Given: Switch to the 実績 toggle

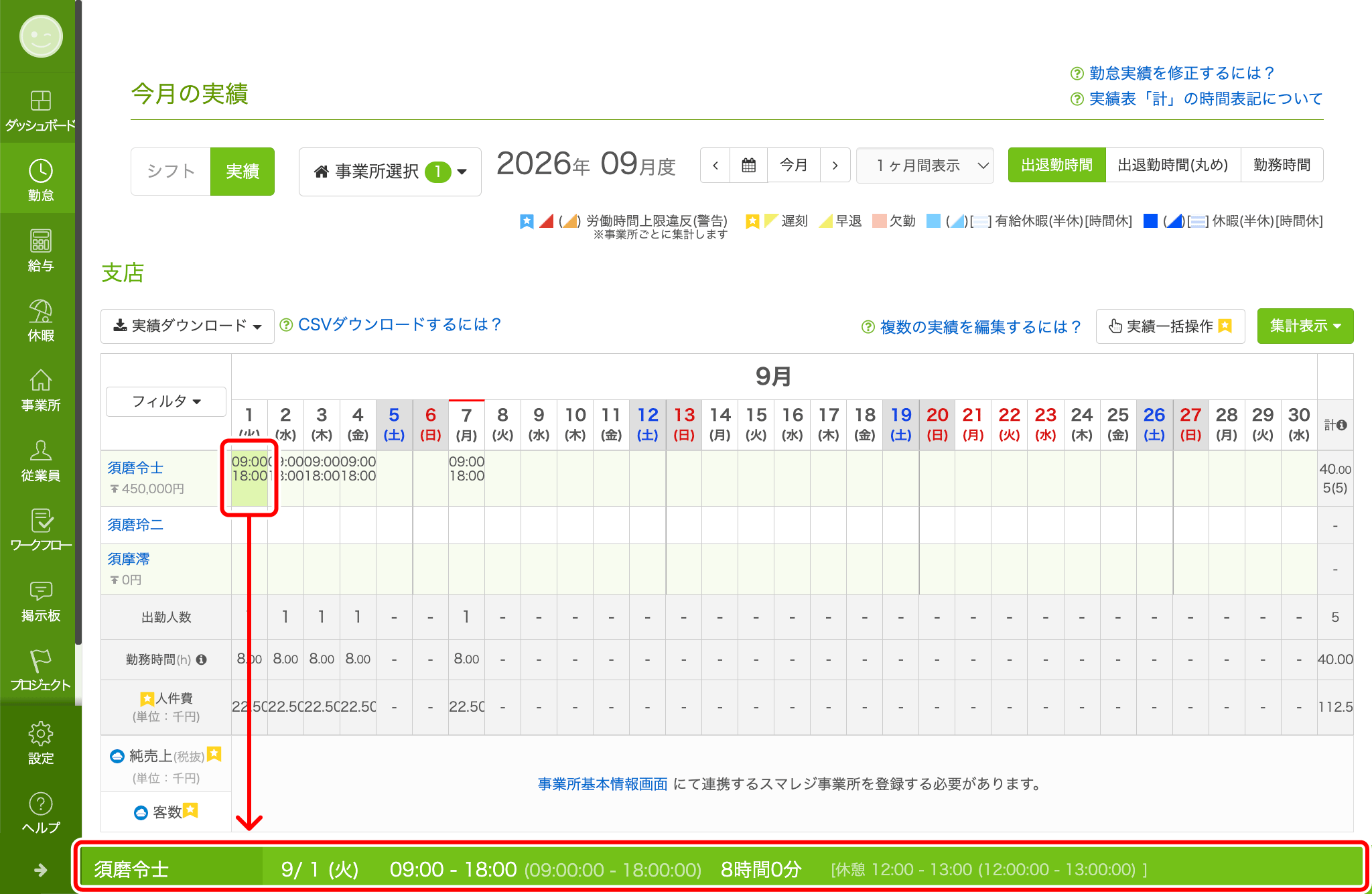Looking at the screenshot, I should tap(243, 172).
